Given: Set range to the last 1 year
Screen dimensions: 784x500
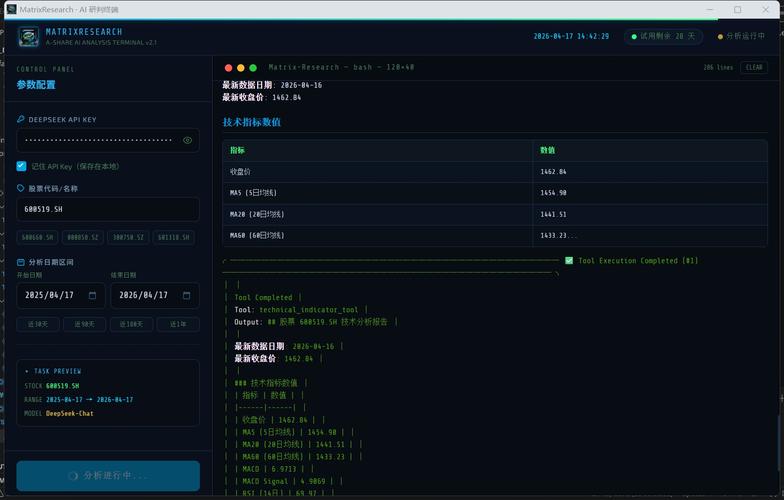Looking at the screenshot, I should pyautogui.click(x=178, y=324).
